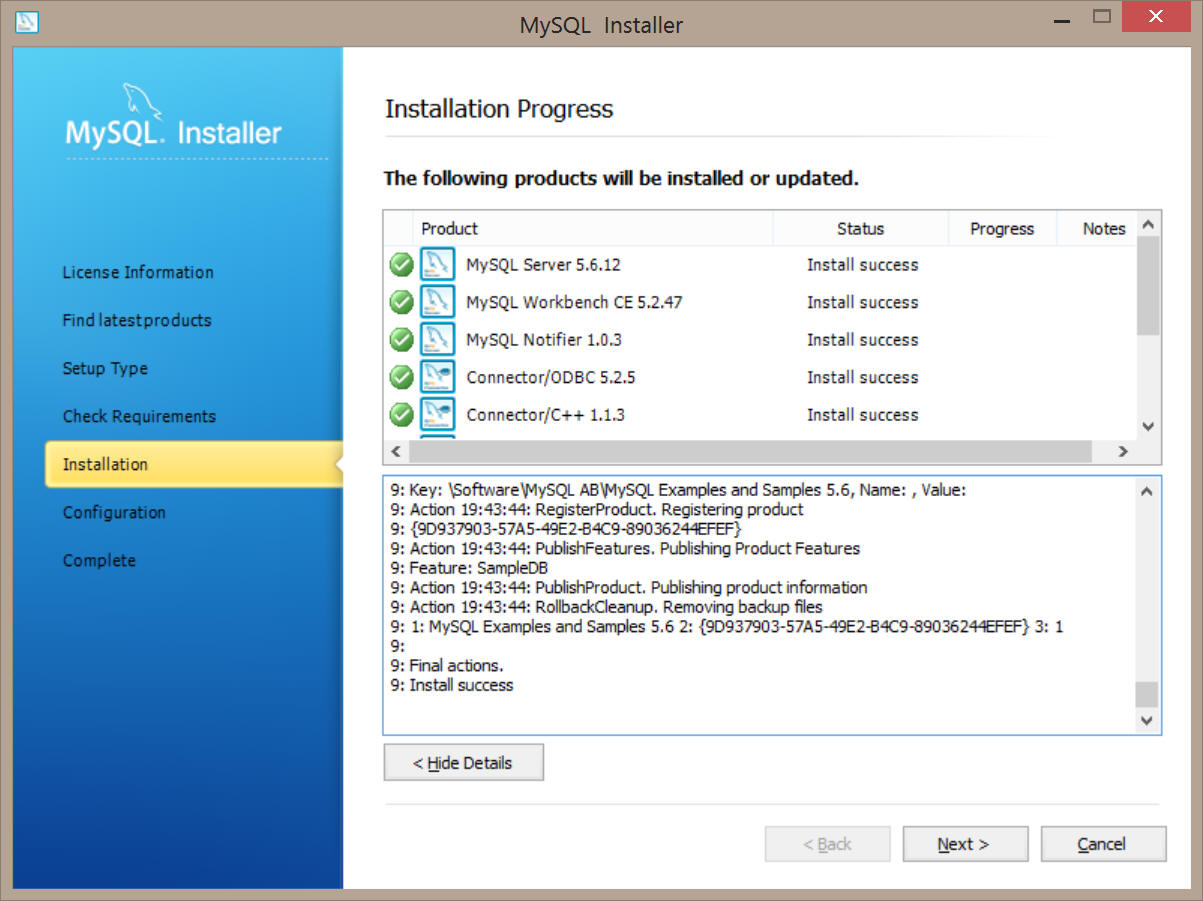
Task: Click green checkmark beside Connector/C++ 1.1.3
Action: pos(401,415)
